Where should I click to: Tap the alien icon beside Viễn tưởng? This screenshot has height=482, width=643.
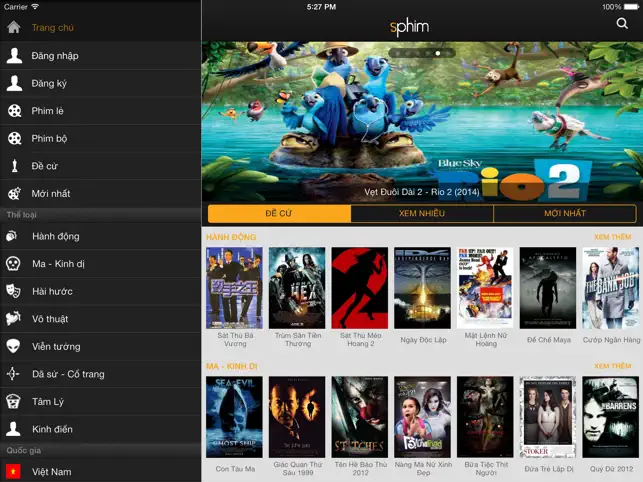click(13, 346)
